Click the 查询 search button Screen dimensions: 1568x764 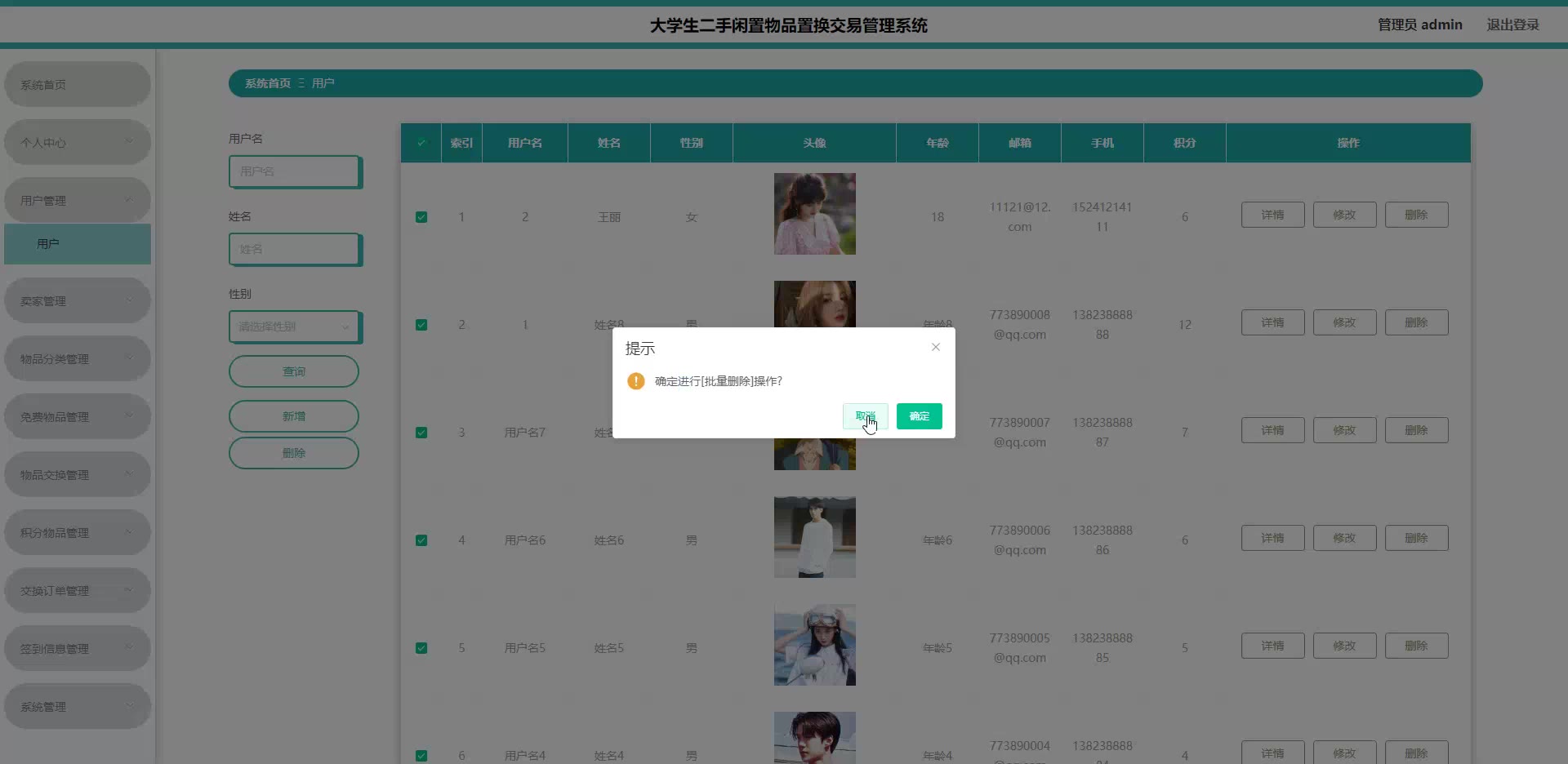(x=294, y=371)
